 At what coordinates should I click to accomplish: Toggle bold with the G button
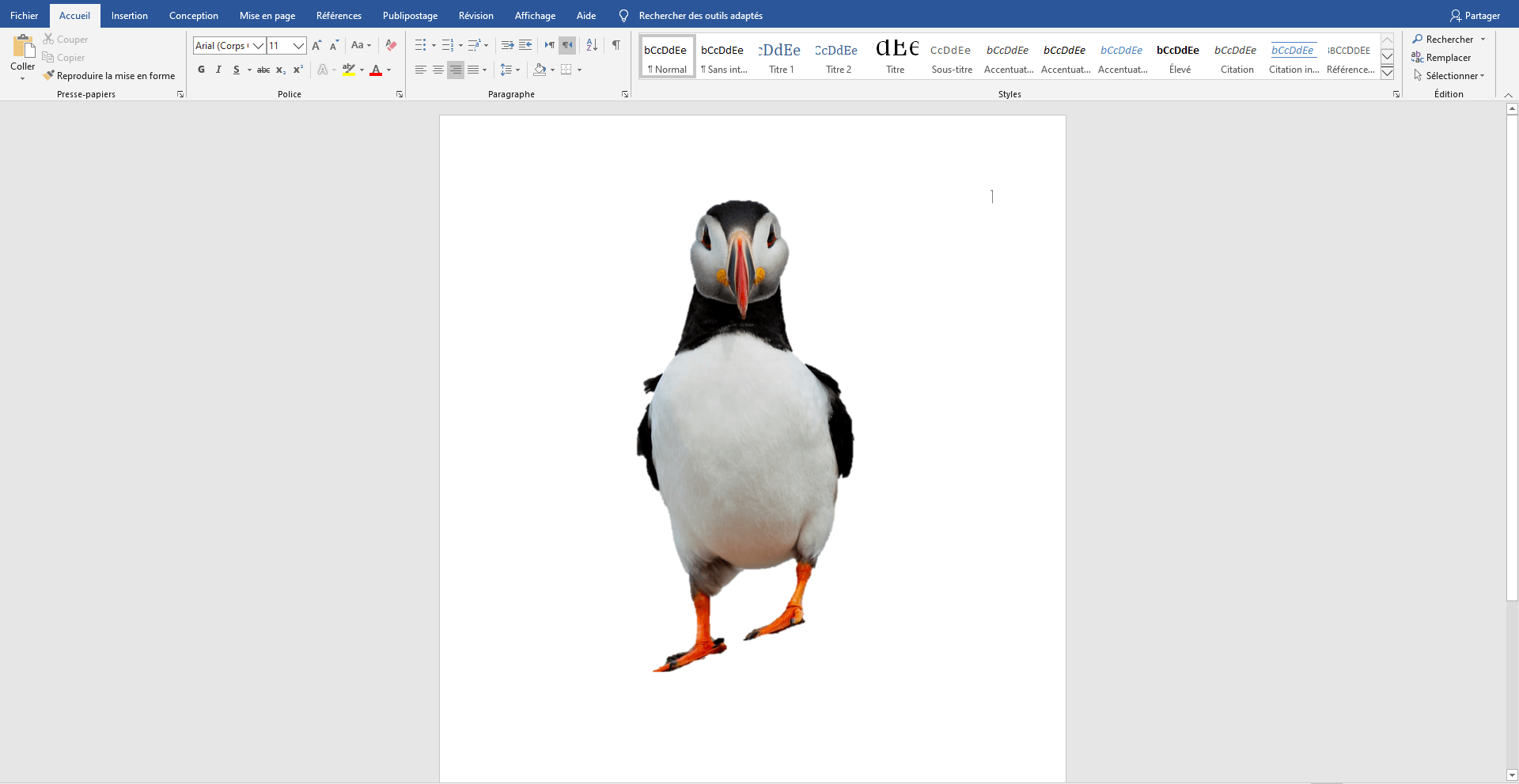point(201,70)
